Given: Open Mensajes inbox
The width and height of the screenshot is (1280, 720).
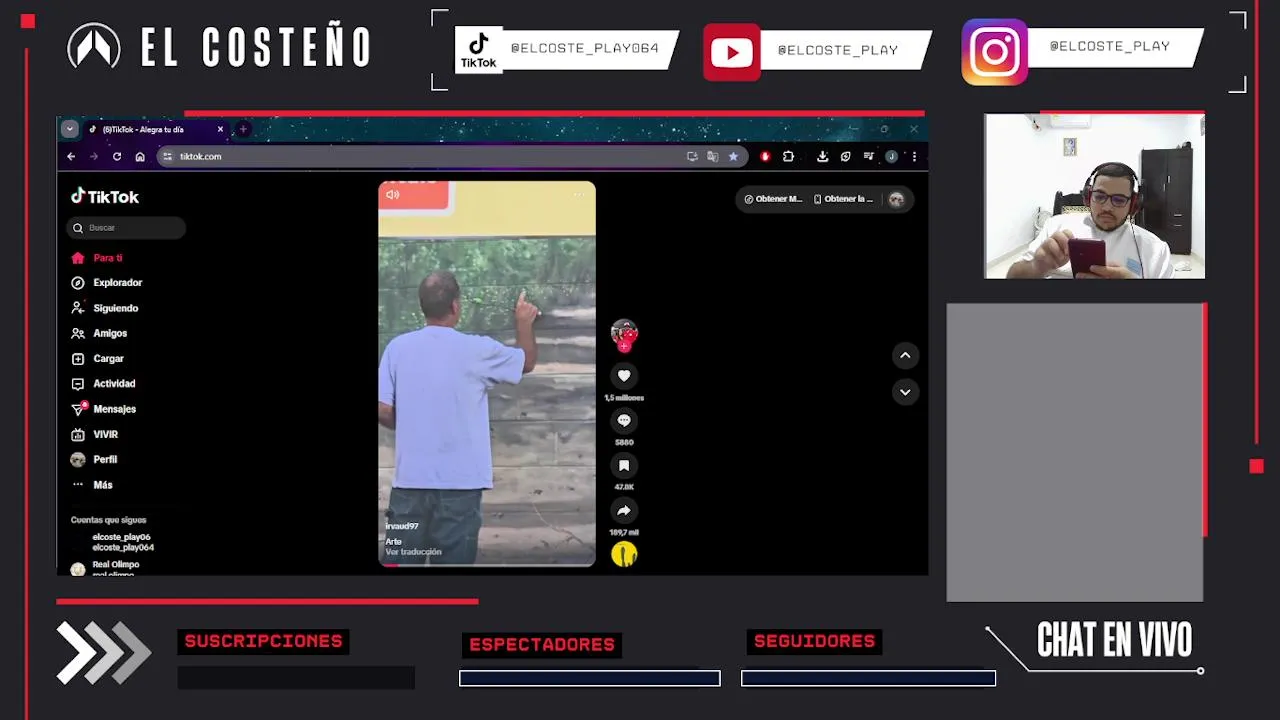Looking at the screenshot, I should [104, 409].
